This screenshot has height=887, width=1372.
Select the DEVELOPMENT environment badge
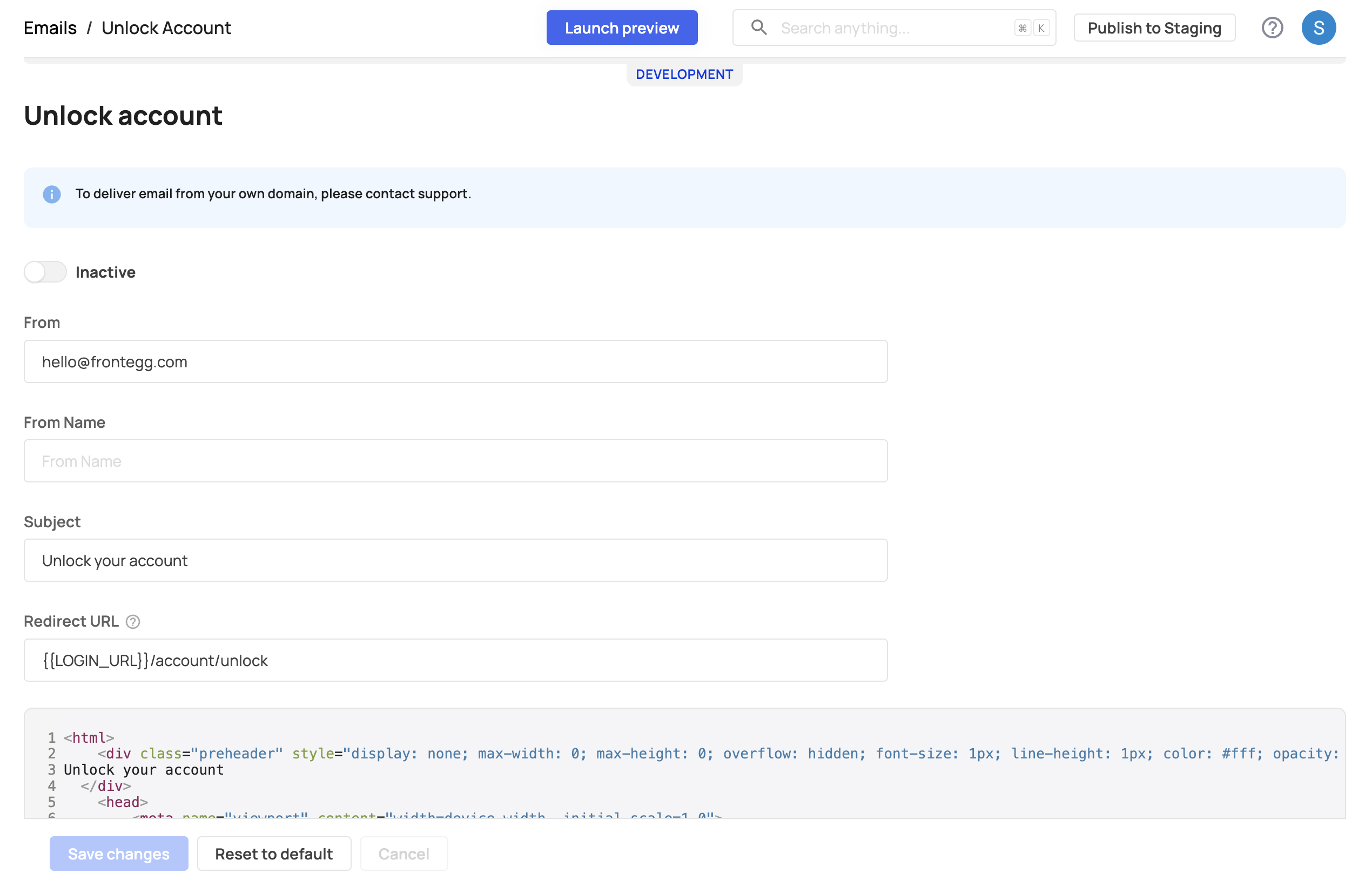684,73
